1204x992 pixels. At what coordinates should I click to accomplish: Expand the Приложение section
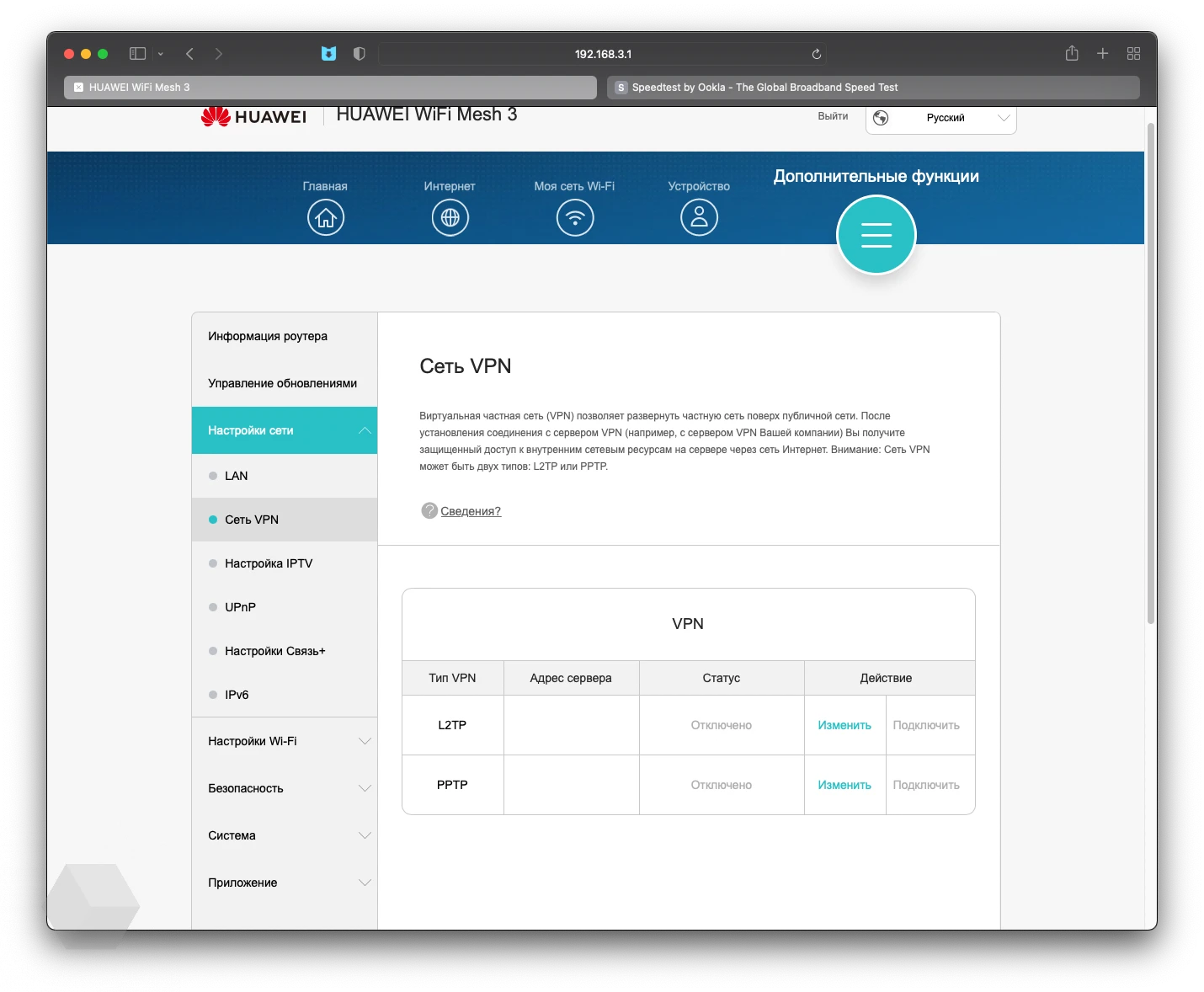click(x=285, y=883)
